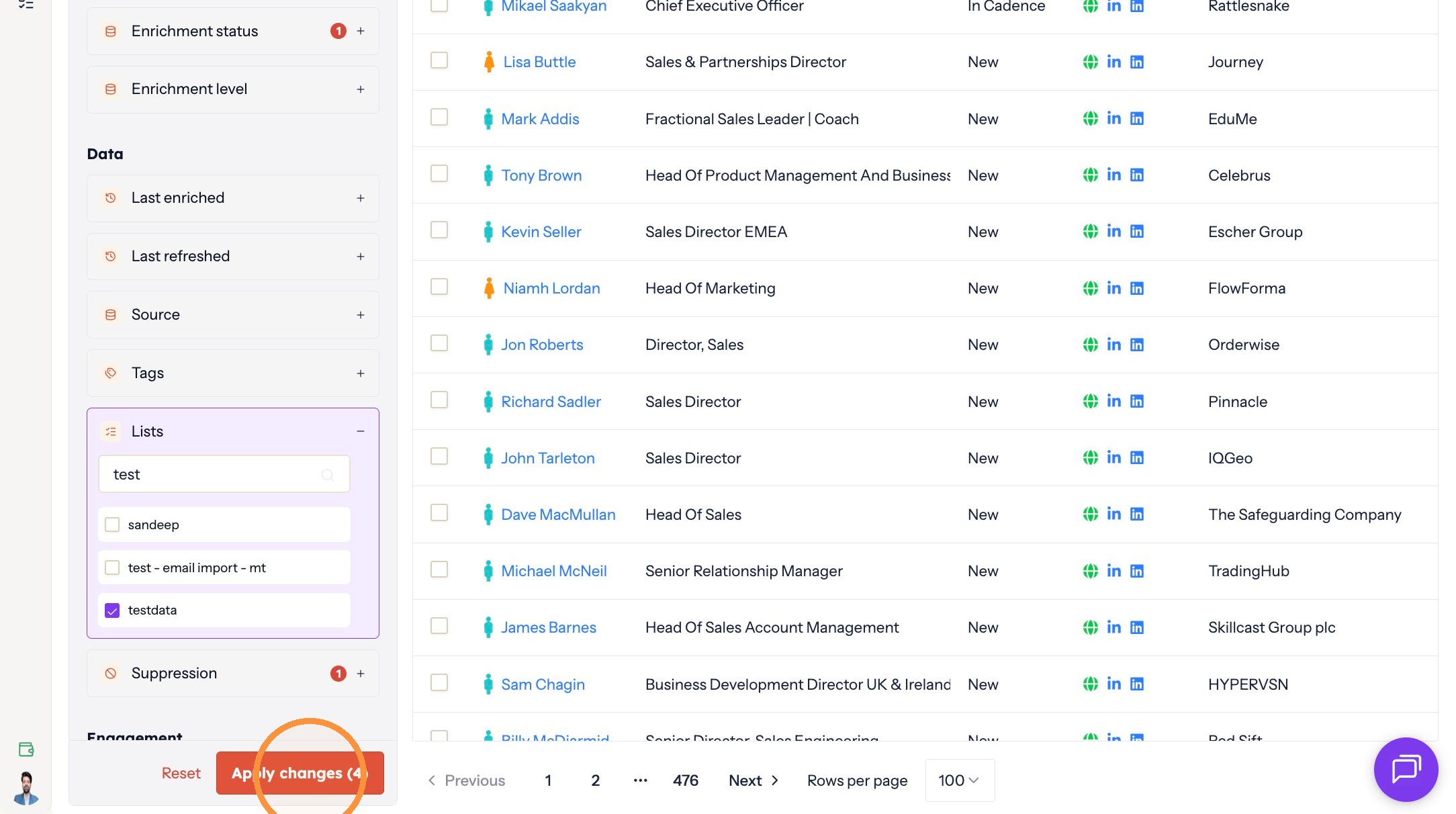Open Niamh Lordan's website globe icon

[1091, 288]
